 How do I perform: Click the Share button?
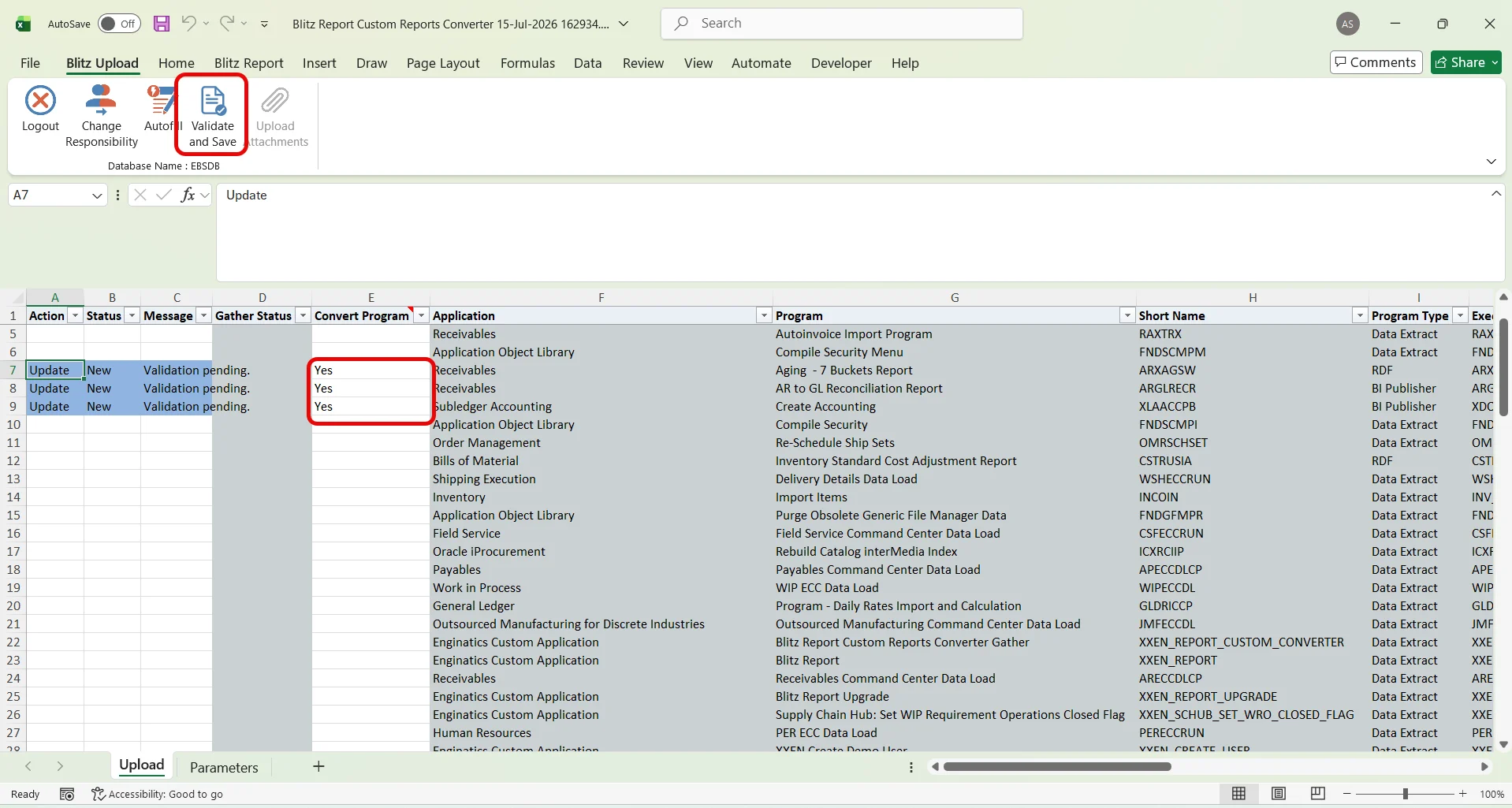tap(1466, 62)
